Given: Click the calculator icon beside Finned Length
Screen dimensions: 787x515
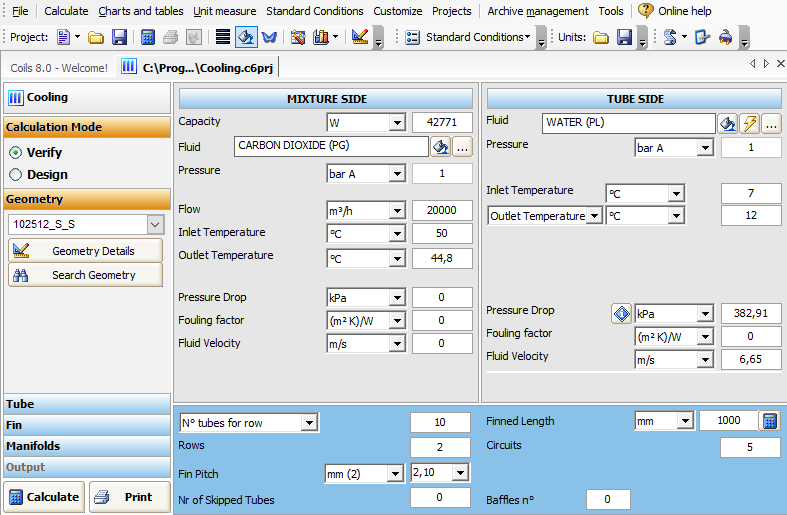Looking at the screenshot, I should (x=769, y=421).
